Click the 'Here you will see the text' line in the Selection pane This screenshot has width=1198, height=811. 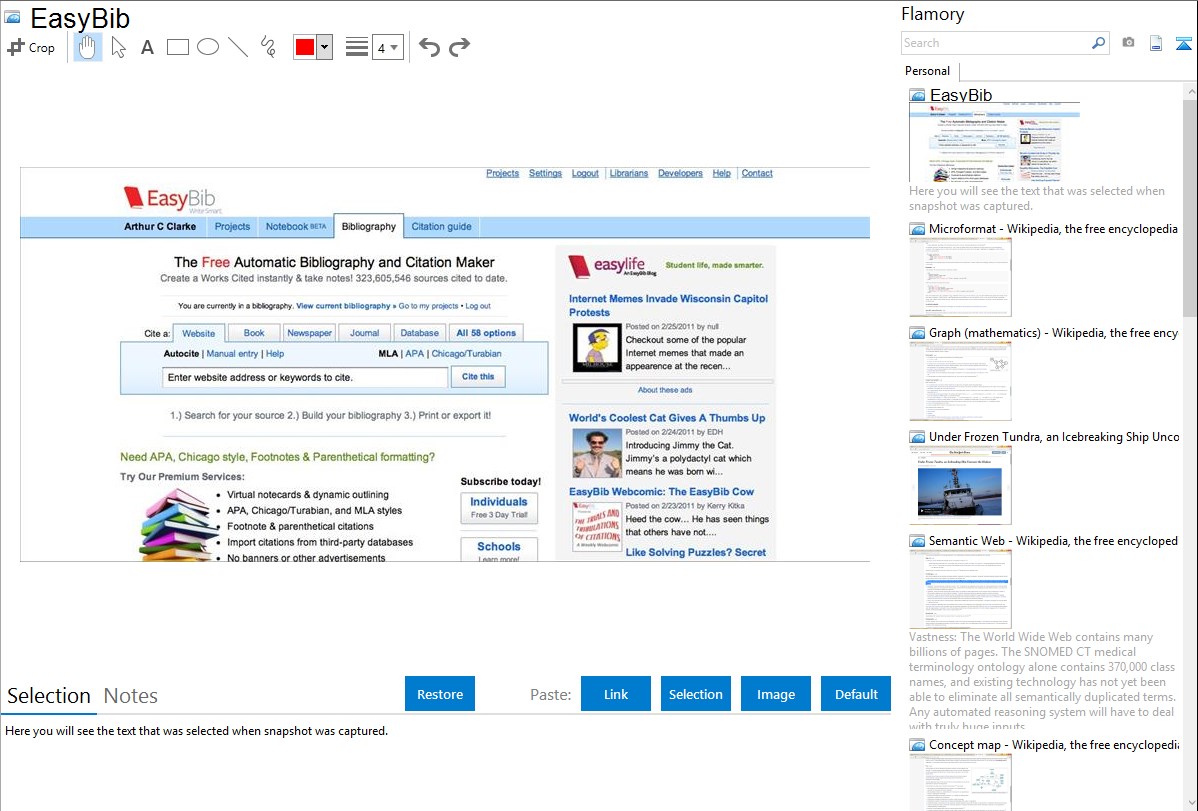[x=196, y=732]
